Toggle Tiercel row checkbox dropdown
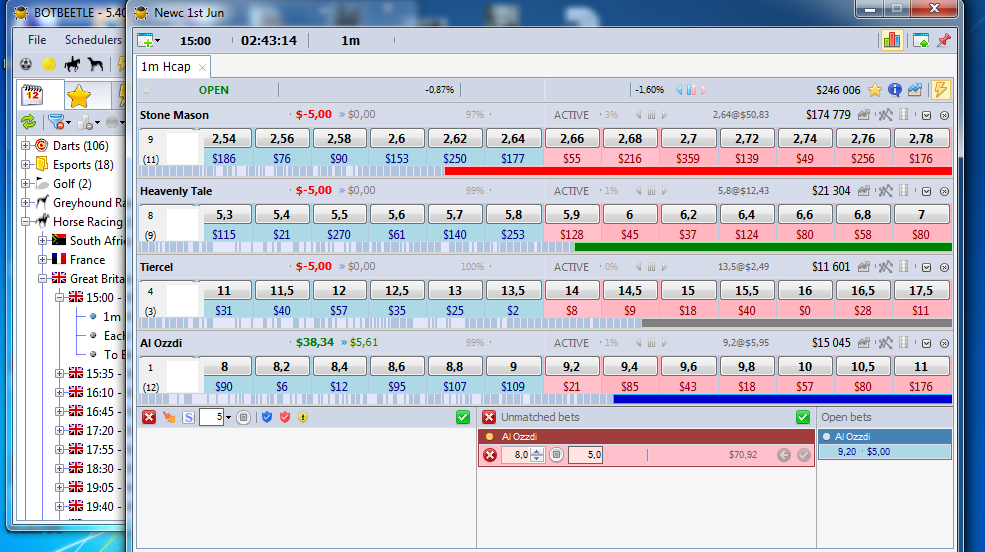Screen dimensions: 985x552 pos(927,268)
